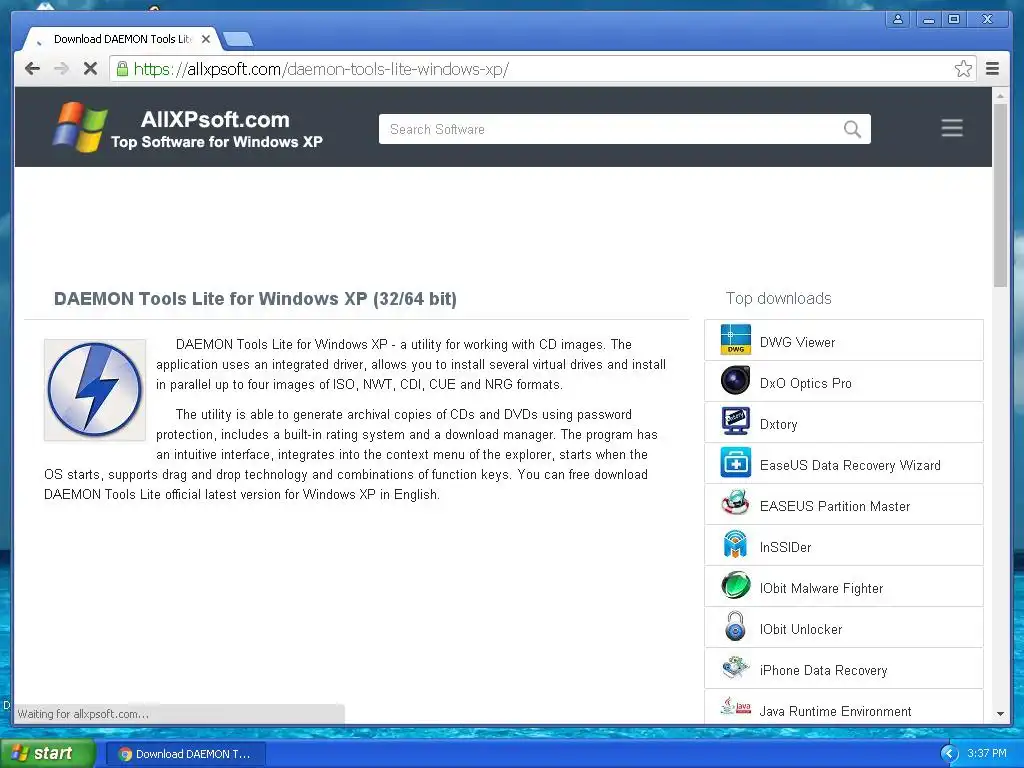Open the InSSIDer link
Screen dimensions: 1024x768
point(785,547)
